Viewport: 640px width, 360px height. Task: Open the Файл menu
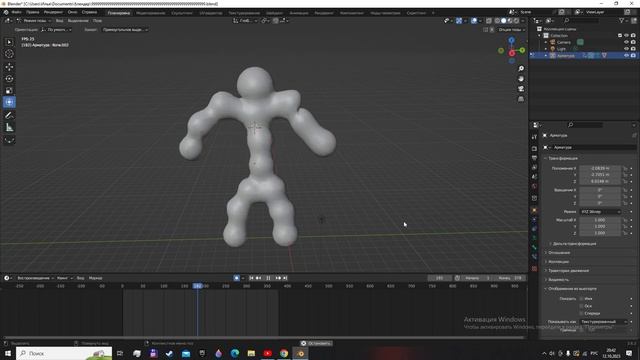click(x=16, y=12)
